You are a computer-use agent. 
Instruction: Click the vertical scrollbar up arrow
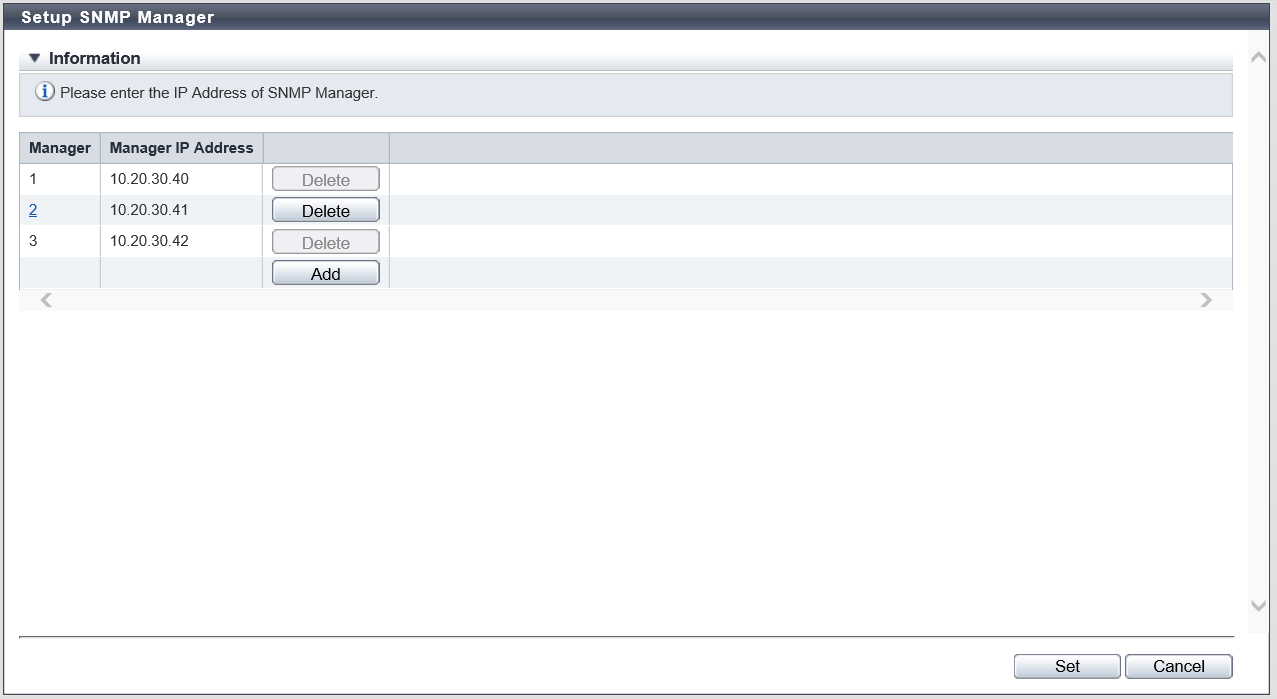click(1258, 57)
